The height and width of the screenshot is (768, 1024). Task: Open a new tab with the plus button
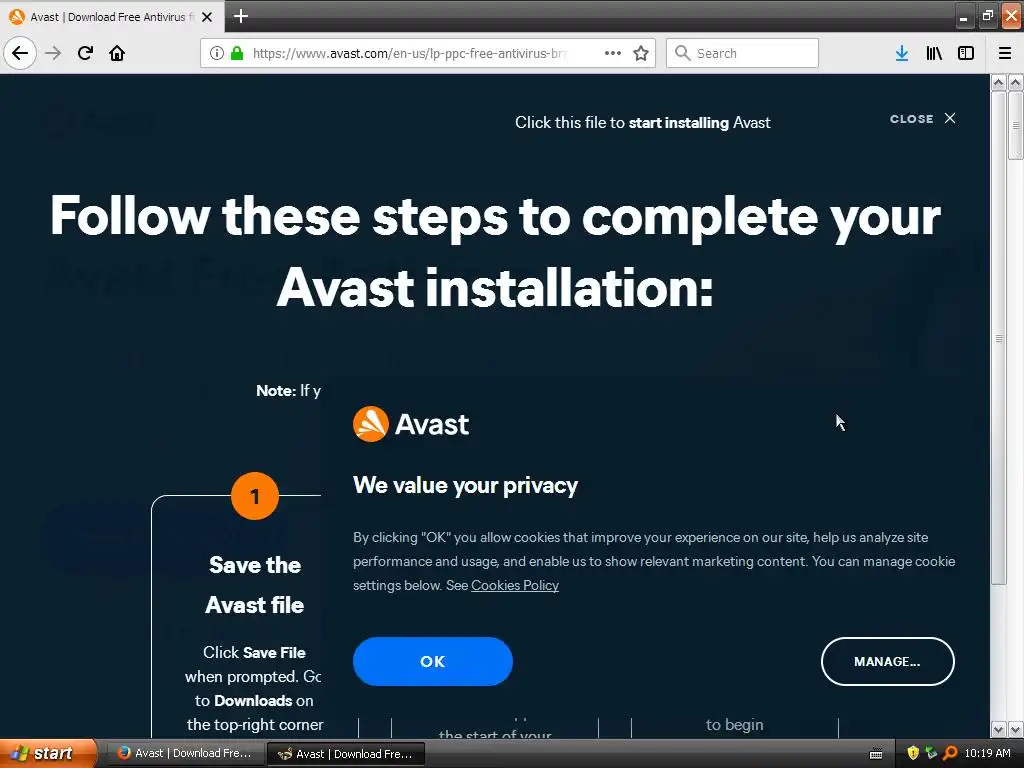coord(241,16)
